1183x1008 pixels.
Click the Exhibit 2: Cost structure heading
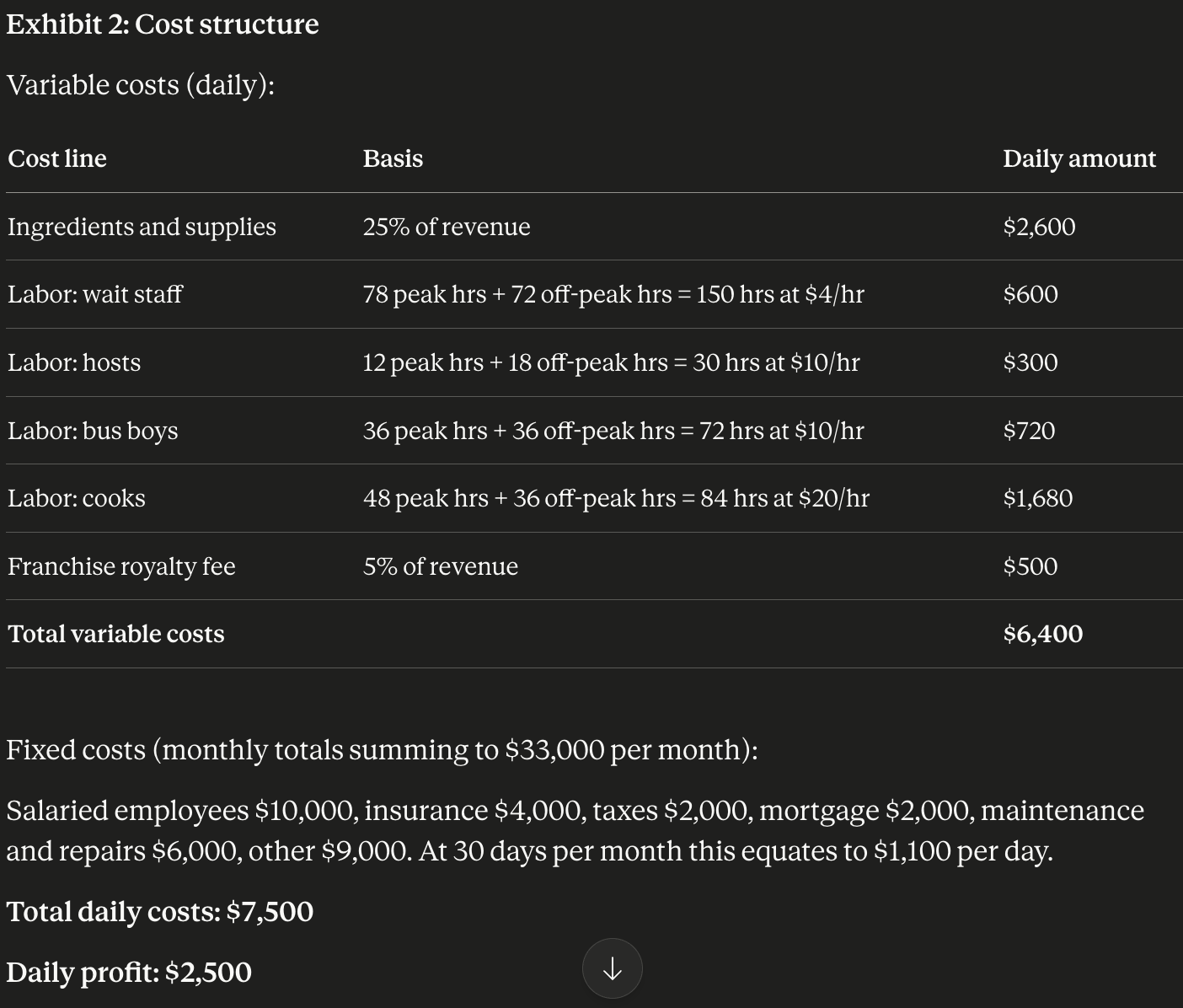pyautogui.click(x=163, y=24)
